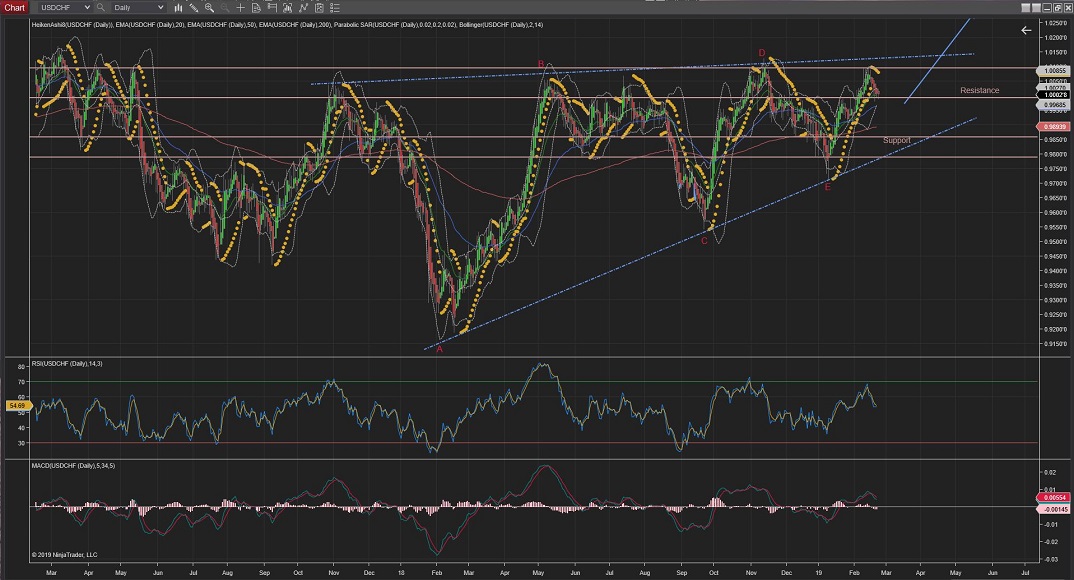Open the clipboard-style icon in toolbar
The width and height of the screenshot is (1074, 580).
click(x=319, y=8)
